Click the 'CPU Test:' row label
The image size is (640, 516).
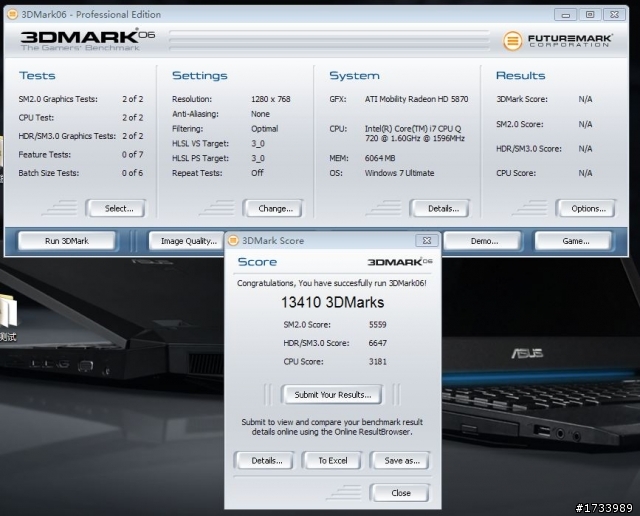point(36,118)
